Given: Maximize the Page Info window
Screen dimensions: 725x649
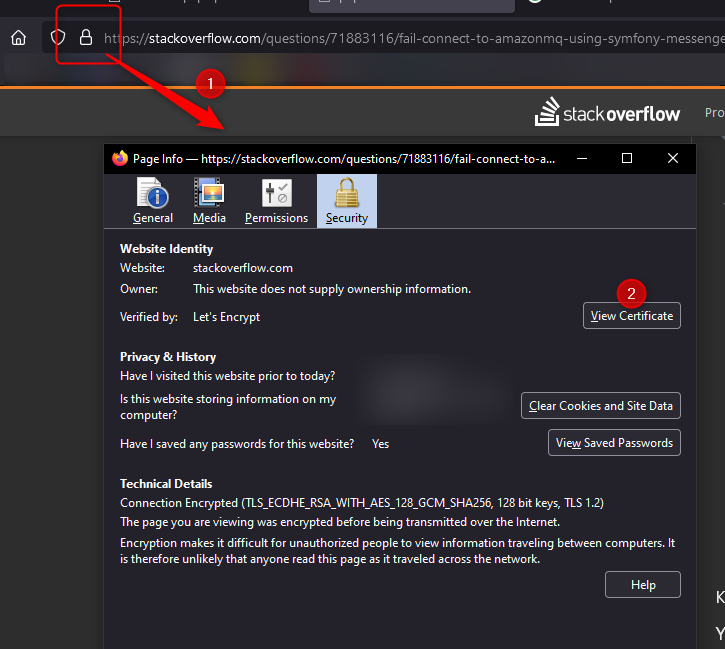Looking at the screenshot, I should point(627,159).
